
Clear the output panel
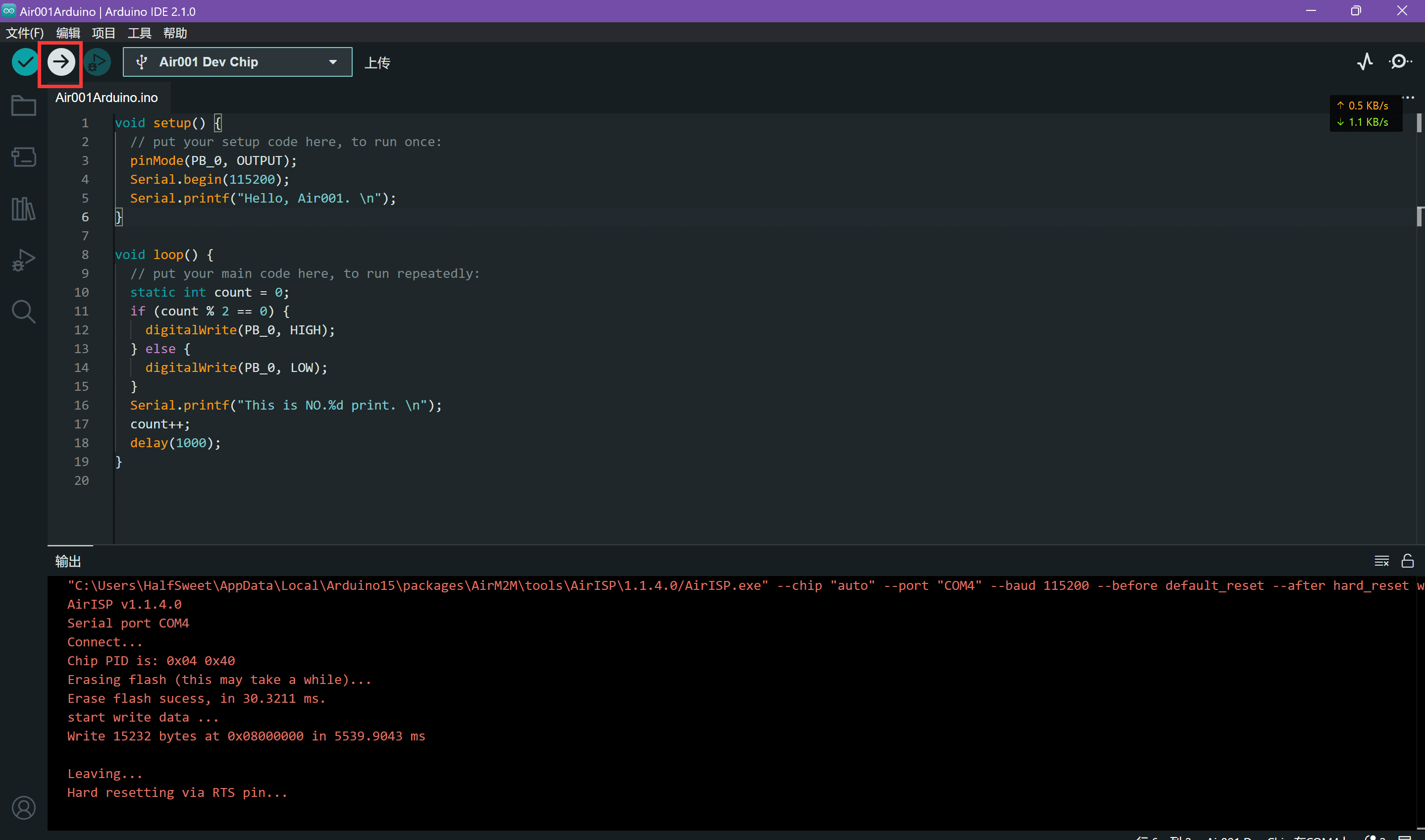coord(1381,561)
